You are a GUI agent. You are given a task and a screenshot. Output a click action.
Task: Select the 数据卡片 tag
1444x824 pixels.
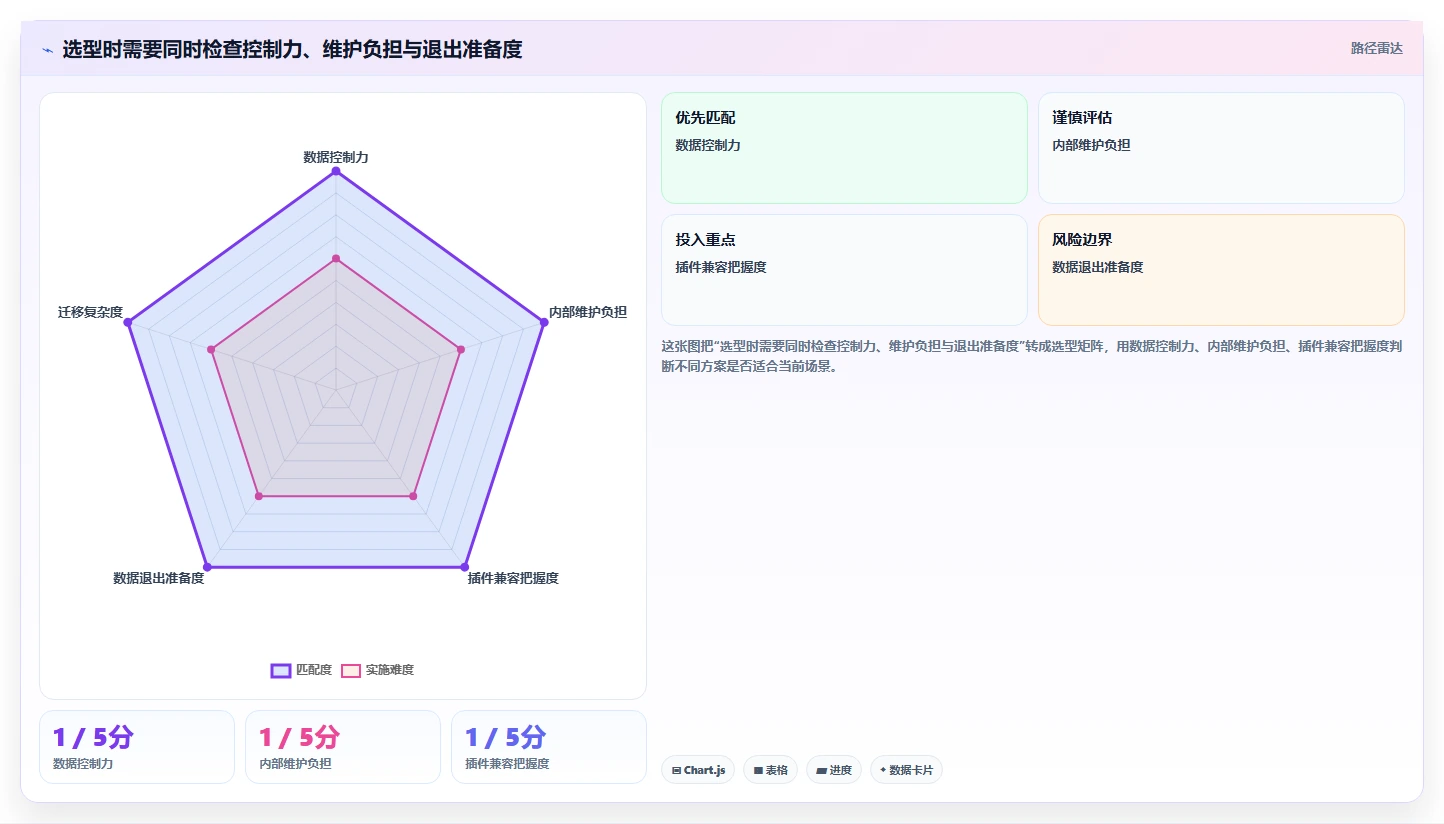tap(906, 770)
